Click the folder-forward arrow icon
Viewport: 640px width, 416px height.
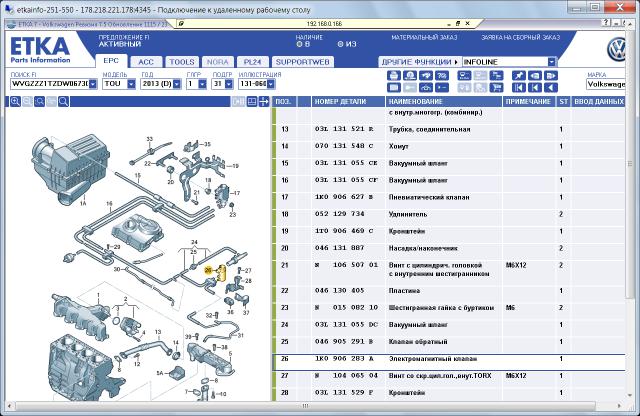pos(551,76)
